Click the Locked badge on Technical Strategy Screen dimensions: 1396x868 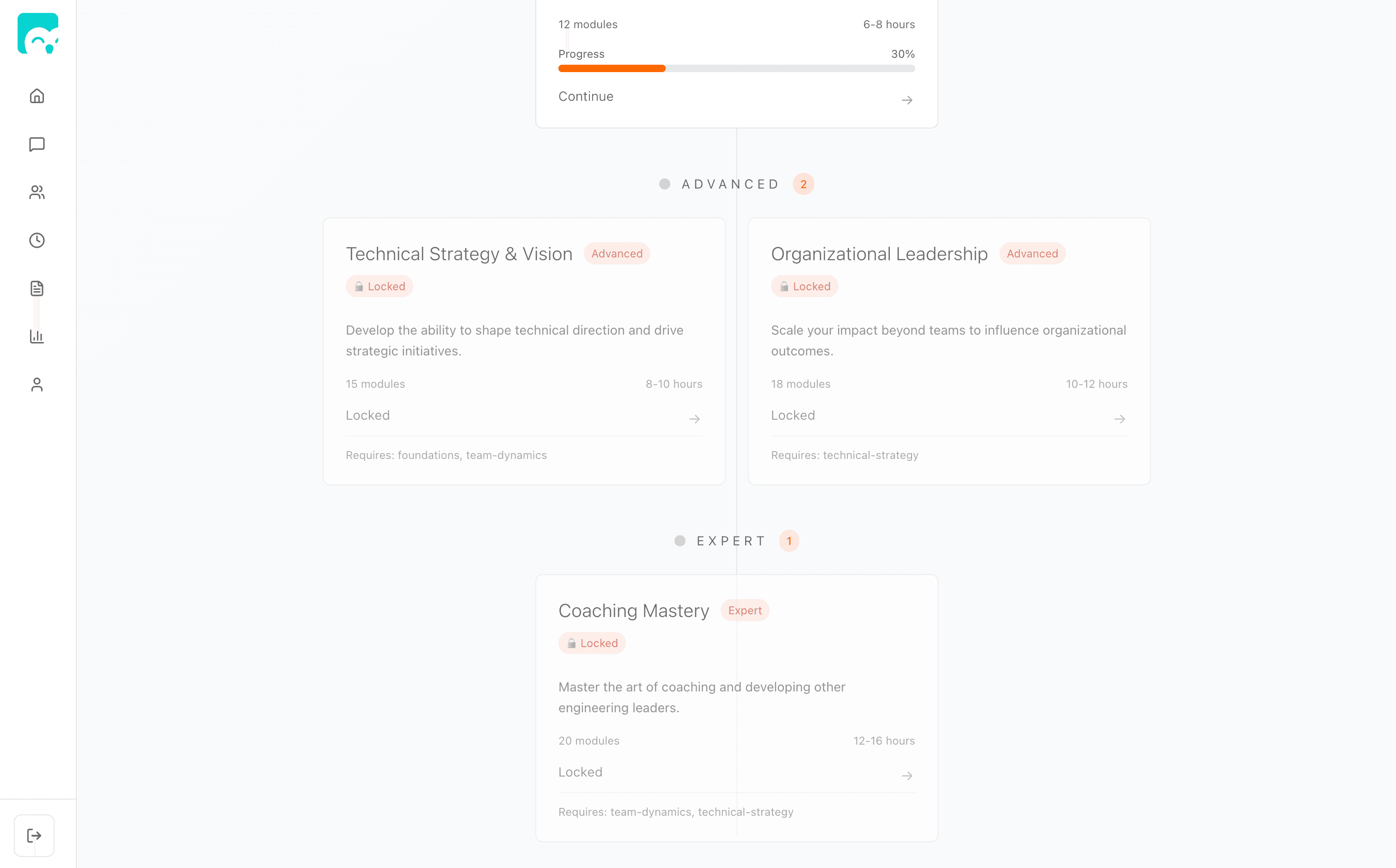(x=379, y=286)
